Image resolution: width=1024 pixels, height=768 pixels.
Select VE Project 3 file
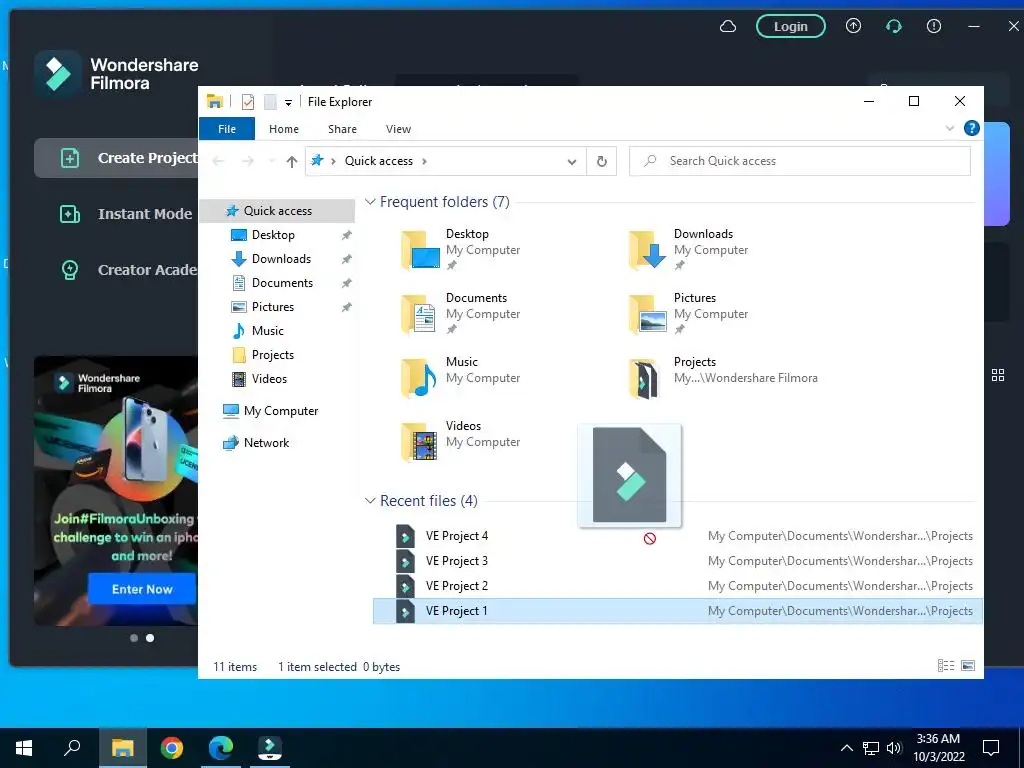tap(677, 561)
